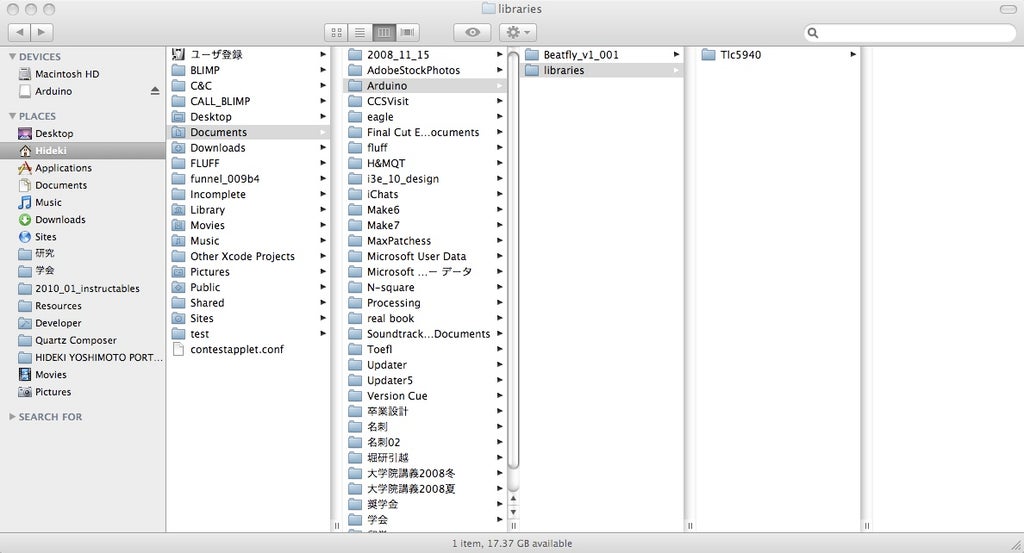
Task: Collapse the DEVICES sidebar section
Action: point(12,57)
